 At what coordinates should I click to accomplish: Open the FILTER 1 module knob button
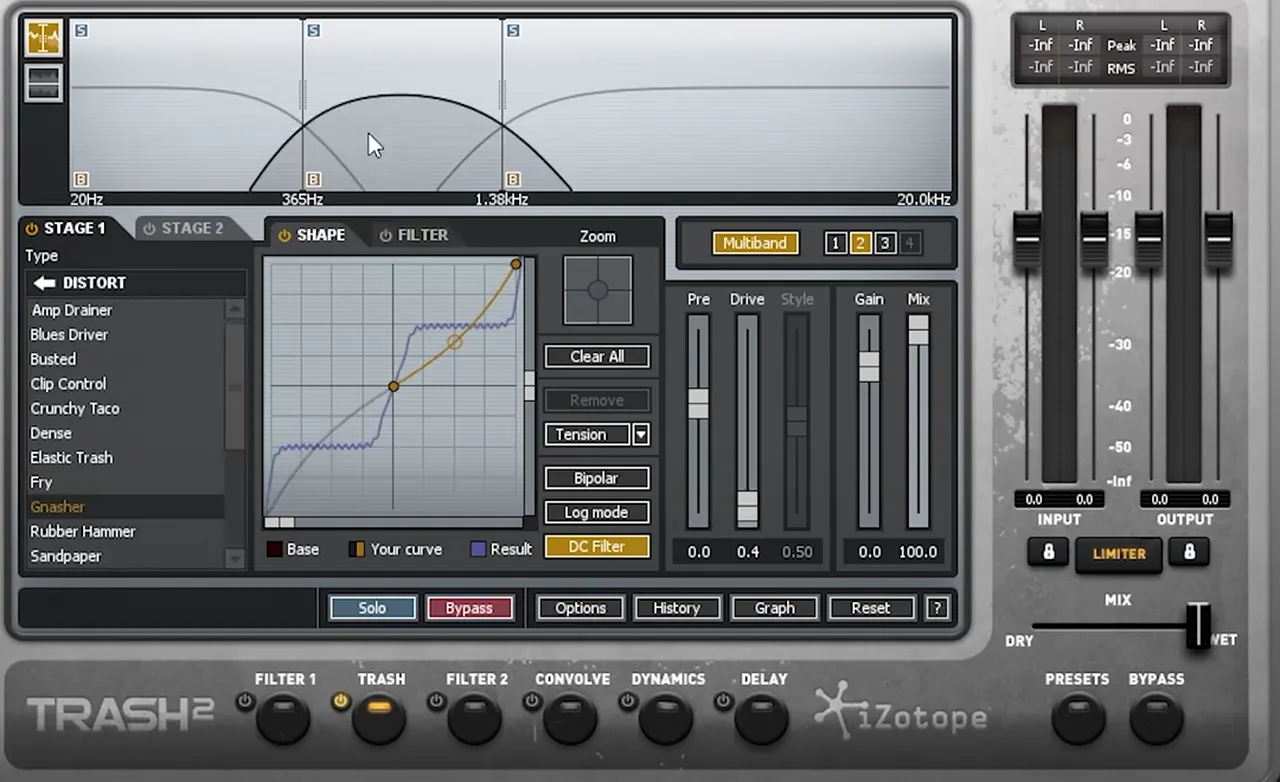[x=283, y=718]
